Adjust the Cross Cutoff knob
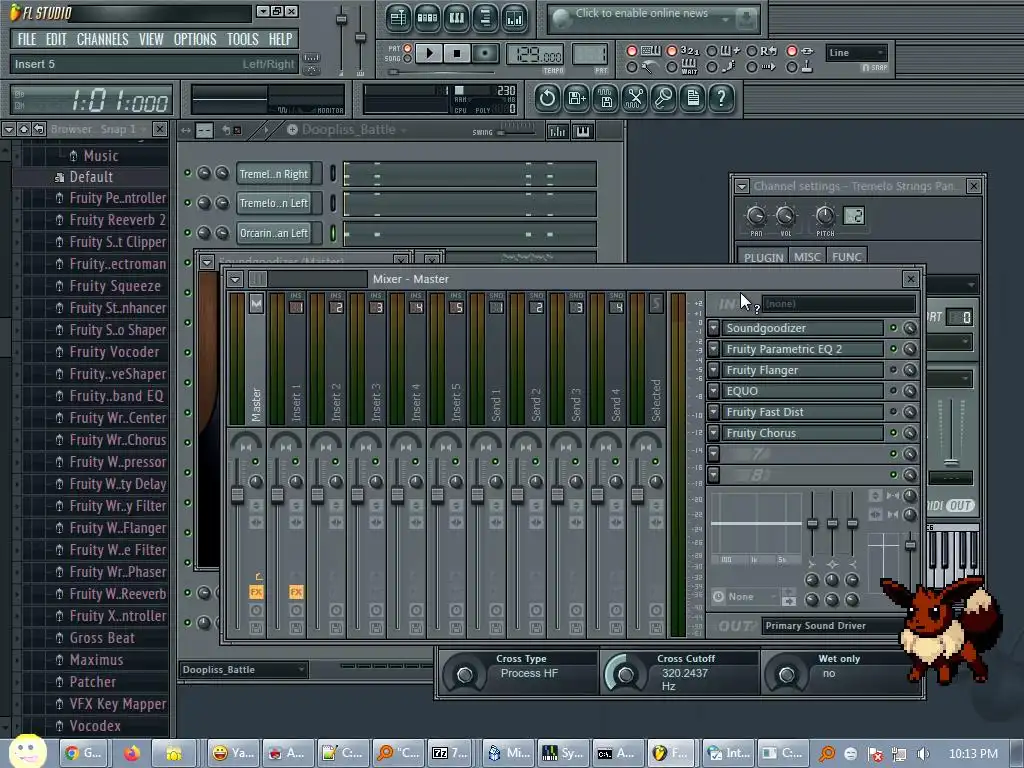The image size is (1024, 768). (x=625, y=675)
